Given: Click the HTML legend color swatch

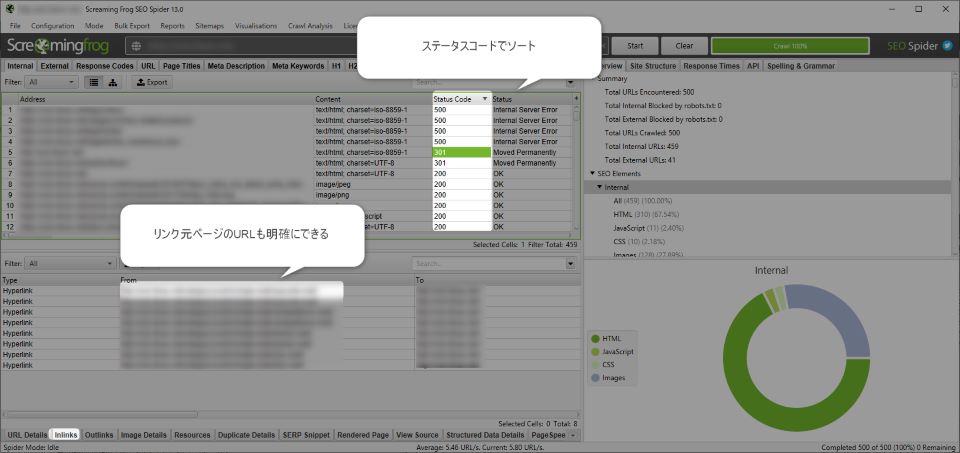Looking at the screenshot, I should pos(595,339).
